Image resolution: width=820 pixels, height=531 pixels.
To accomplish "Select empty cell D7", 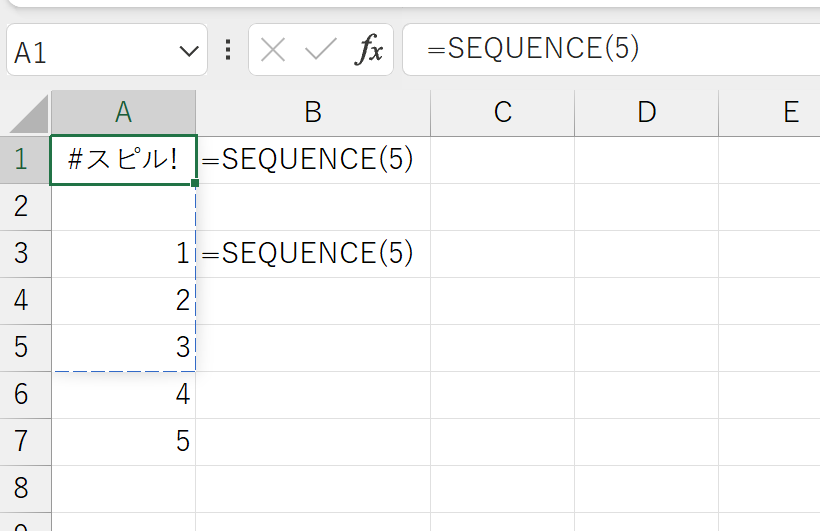I will tap(647, 442).
